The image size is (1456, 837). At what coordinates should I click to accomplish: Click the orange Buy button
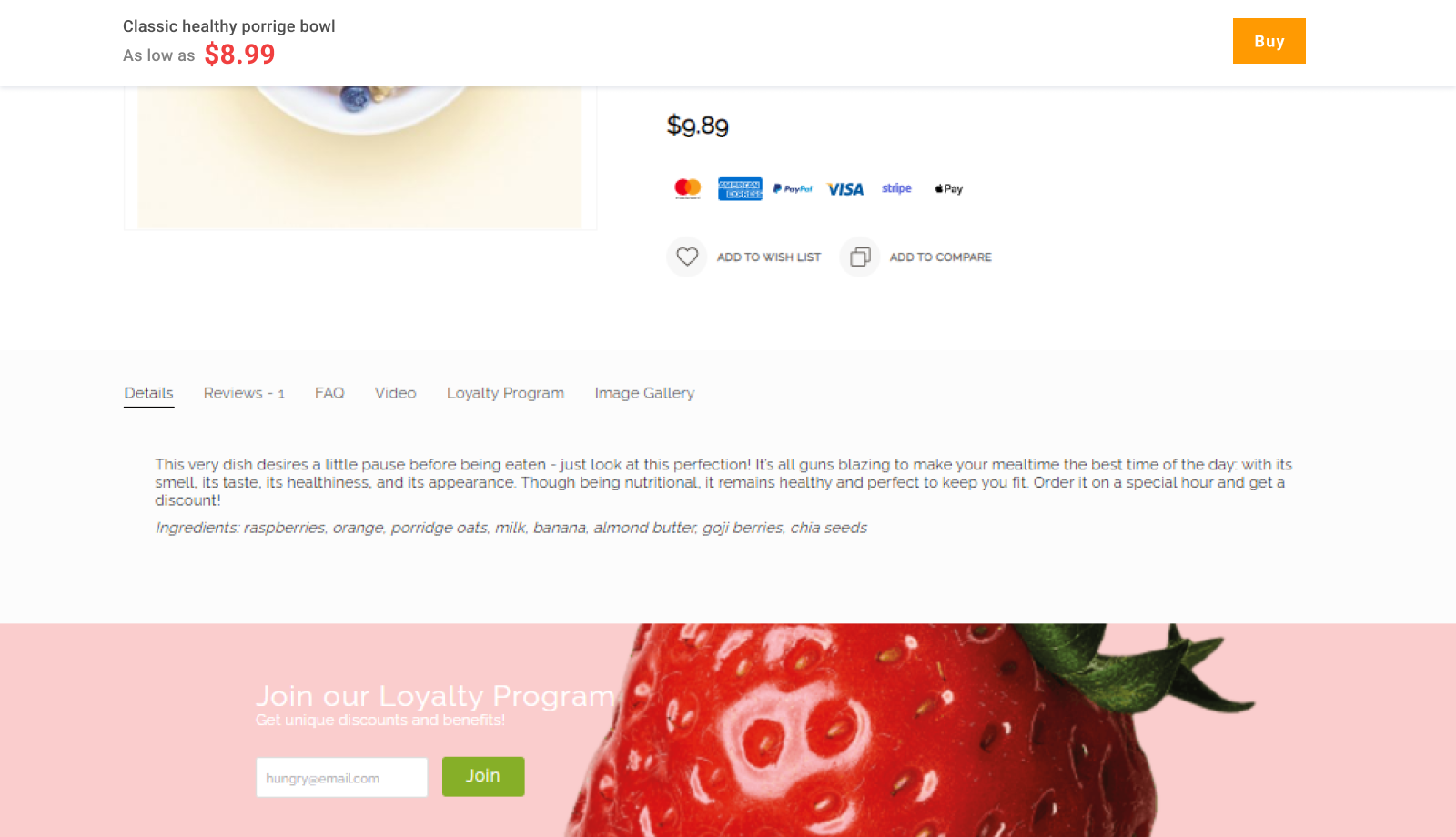(1269, 41)
